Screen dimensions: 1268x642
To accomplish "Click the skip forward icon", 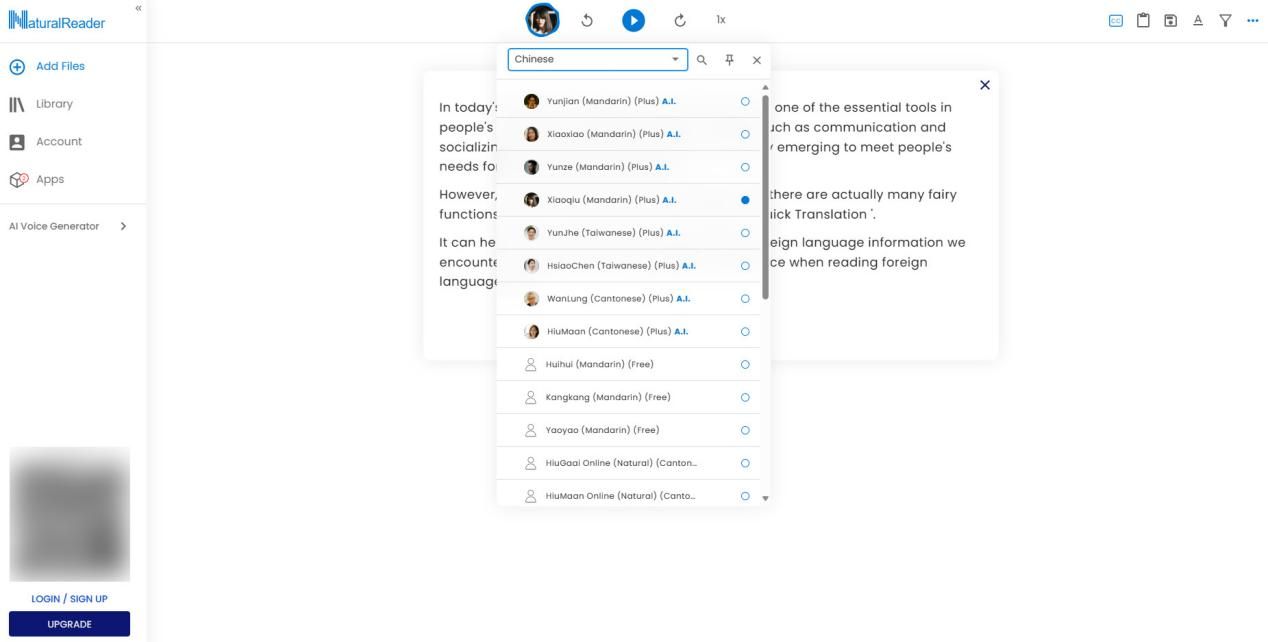I will 680,20.
